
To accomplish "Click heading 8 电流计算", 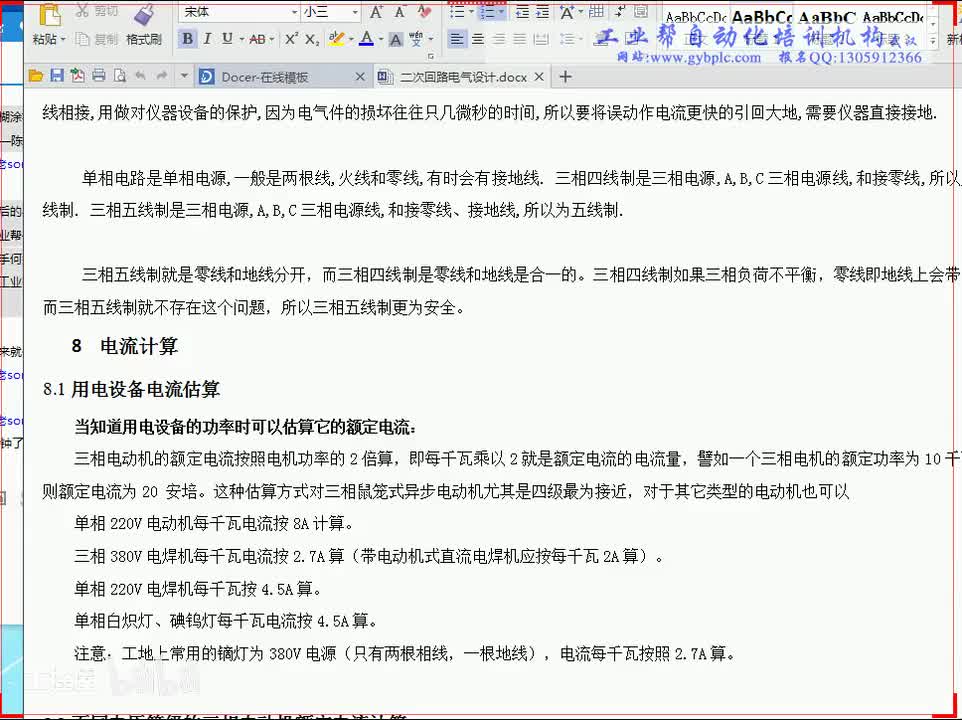I will 125,346.
